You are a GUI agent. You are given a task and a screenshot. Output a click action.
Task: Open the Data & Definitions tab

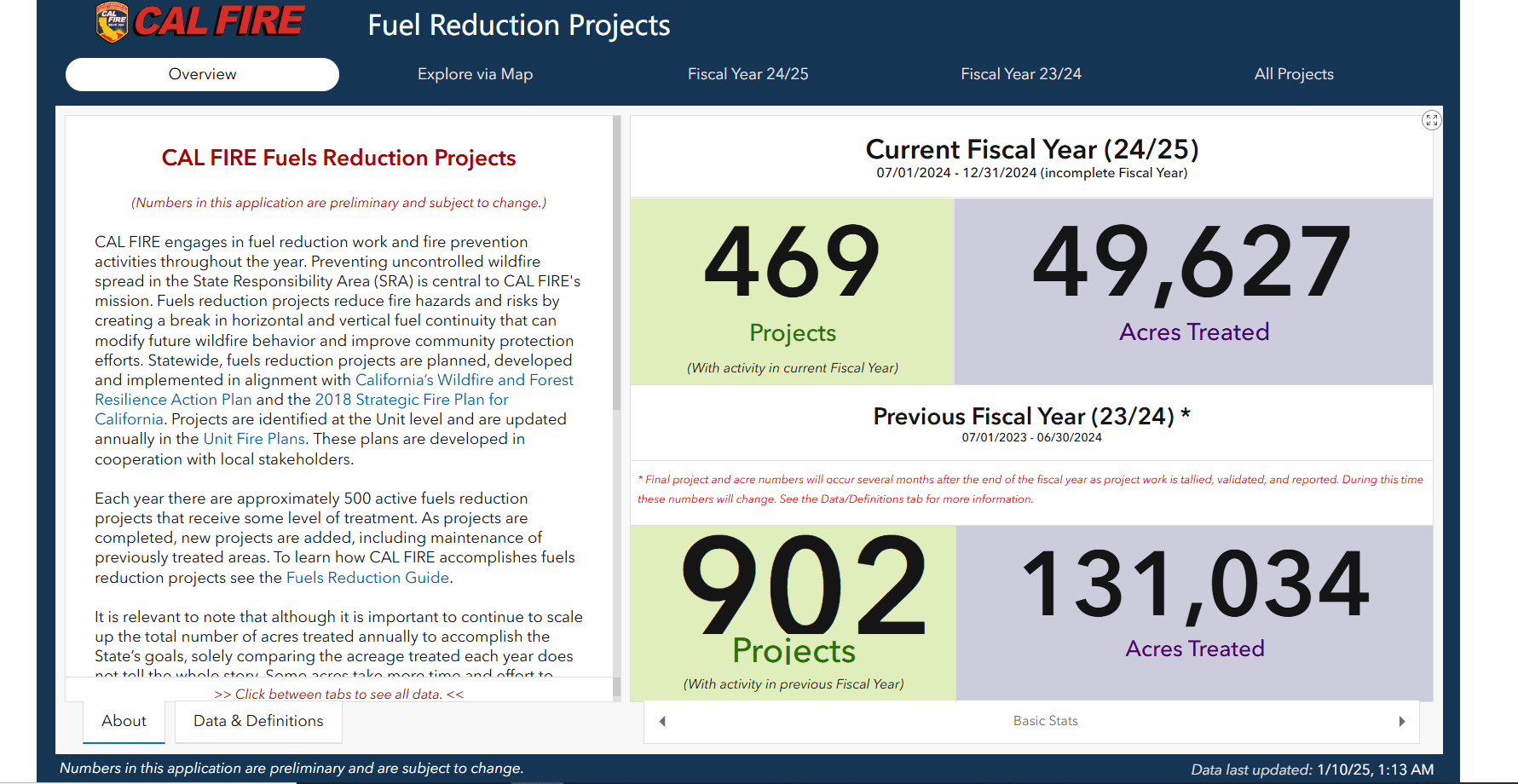258,721
